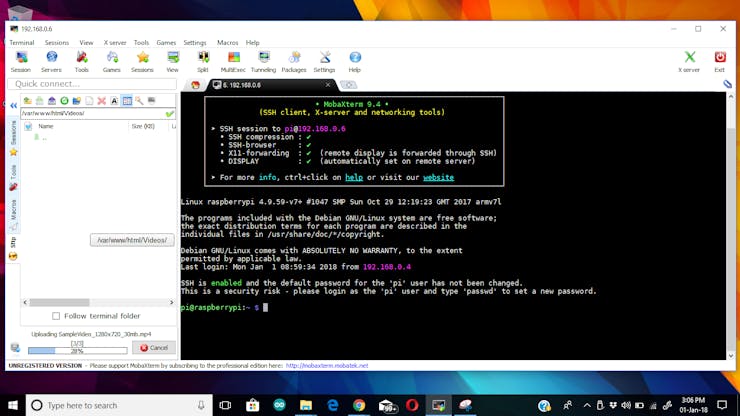Sort file list by Size column
Screen dimensions: 740x416
click(143, 126)
